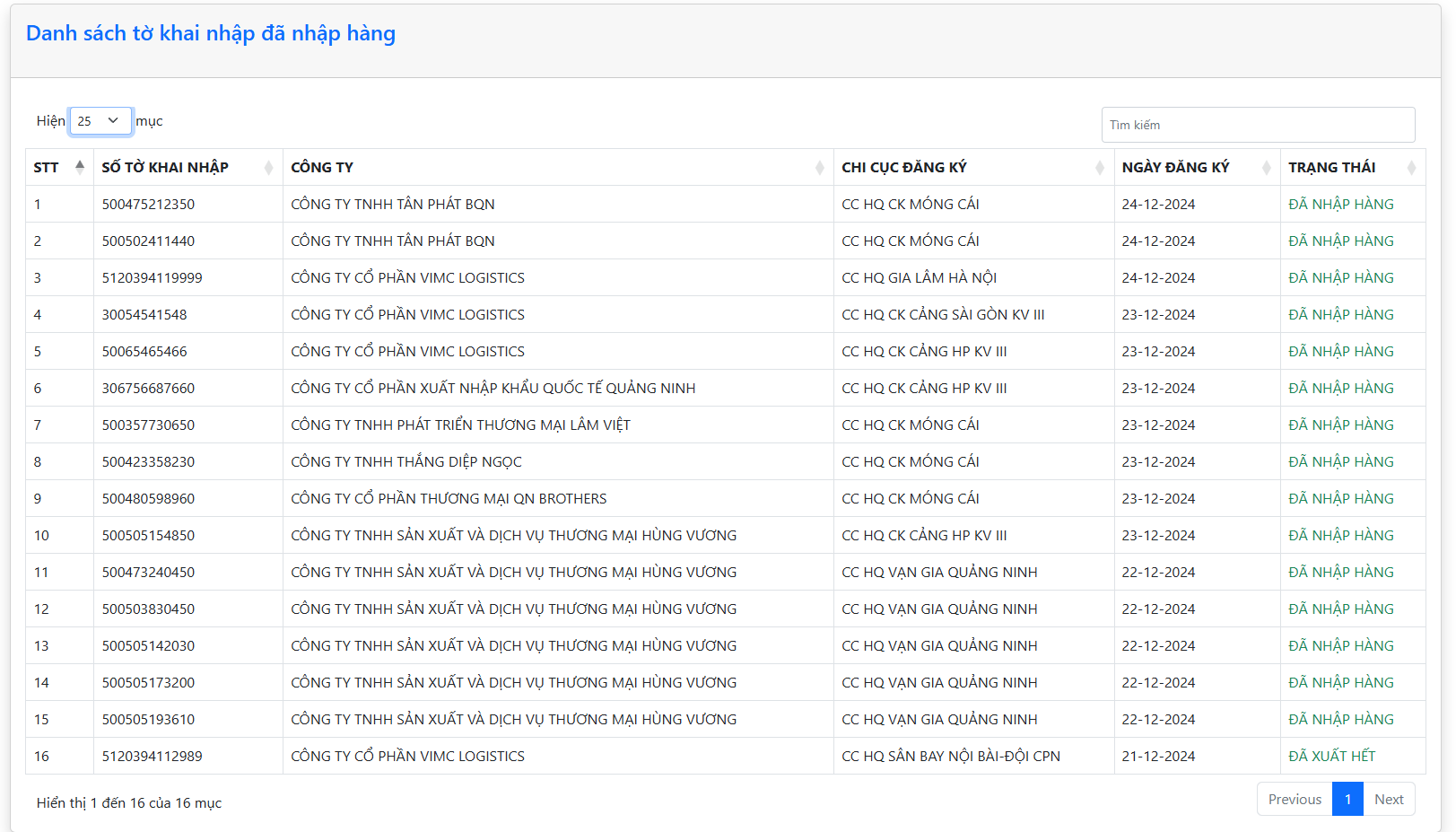Select declaration number 500475212350
1456x832 pixels.
coord(148,205)
